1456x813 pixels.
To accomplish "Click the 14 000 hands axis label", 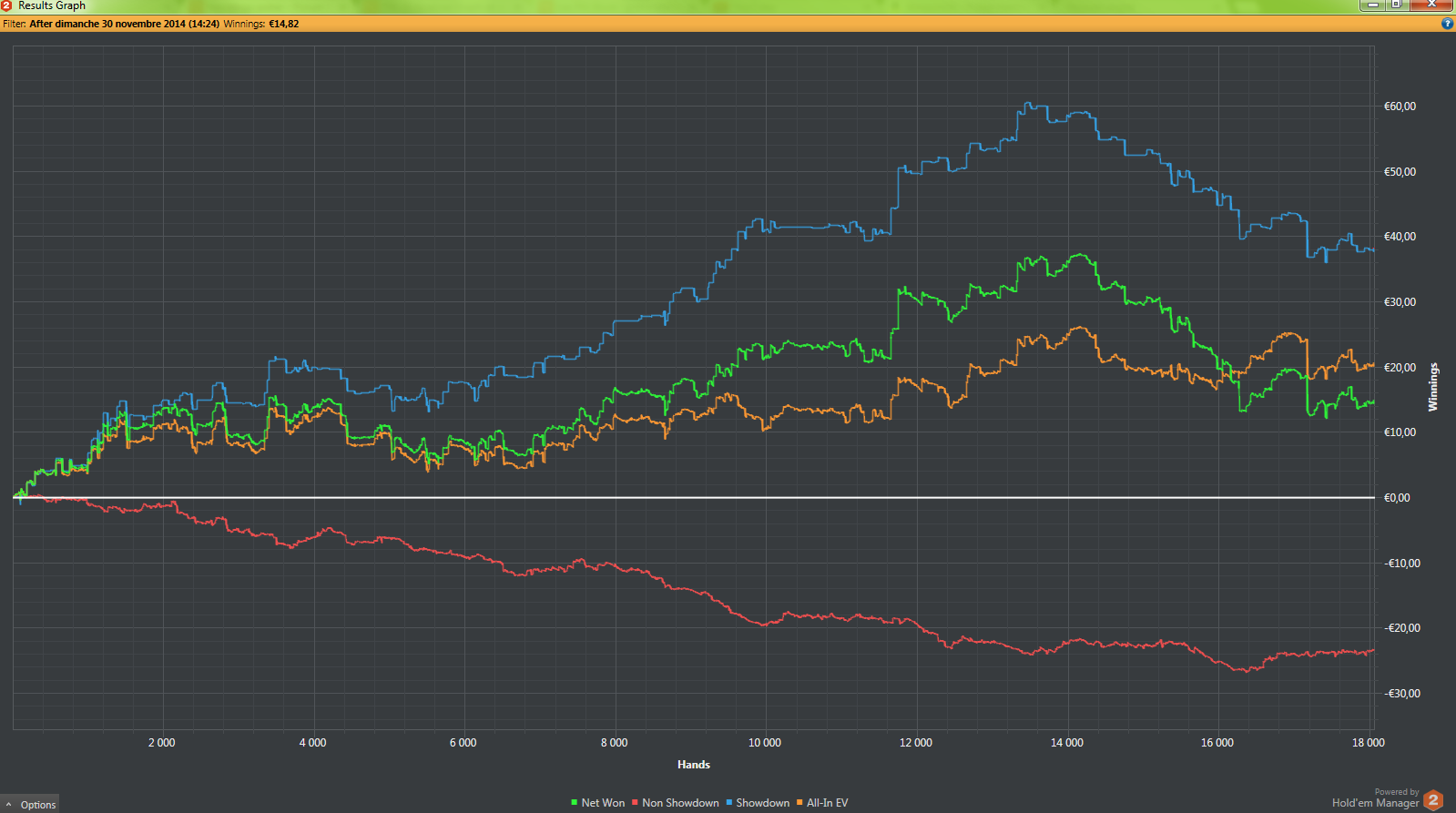I will [1067, 743].
